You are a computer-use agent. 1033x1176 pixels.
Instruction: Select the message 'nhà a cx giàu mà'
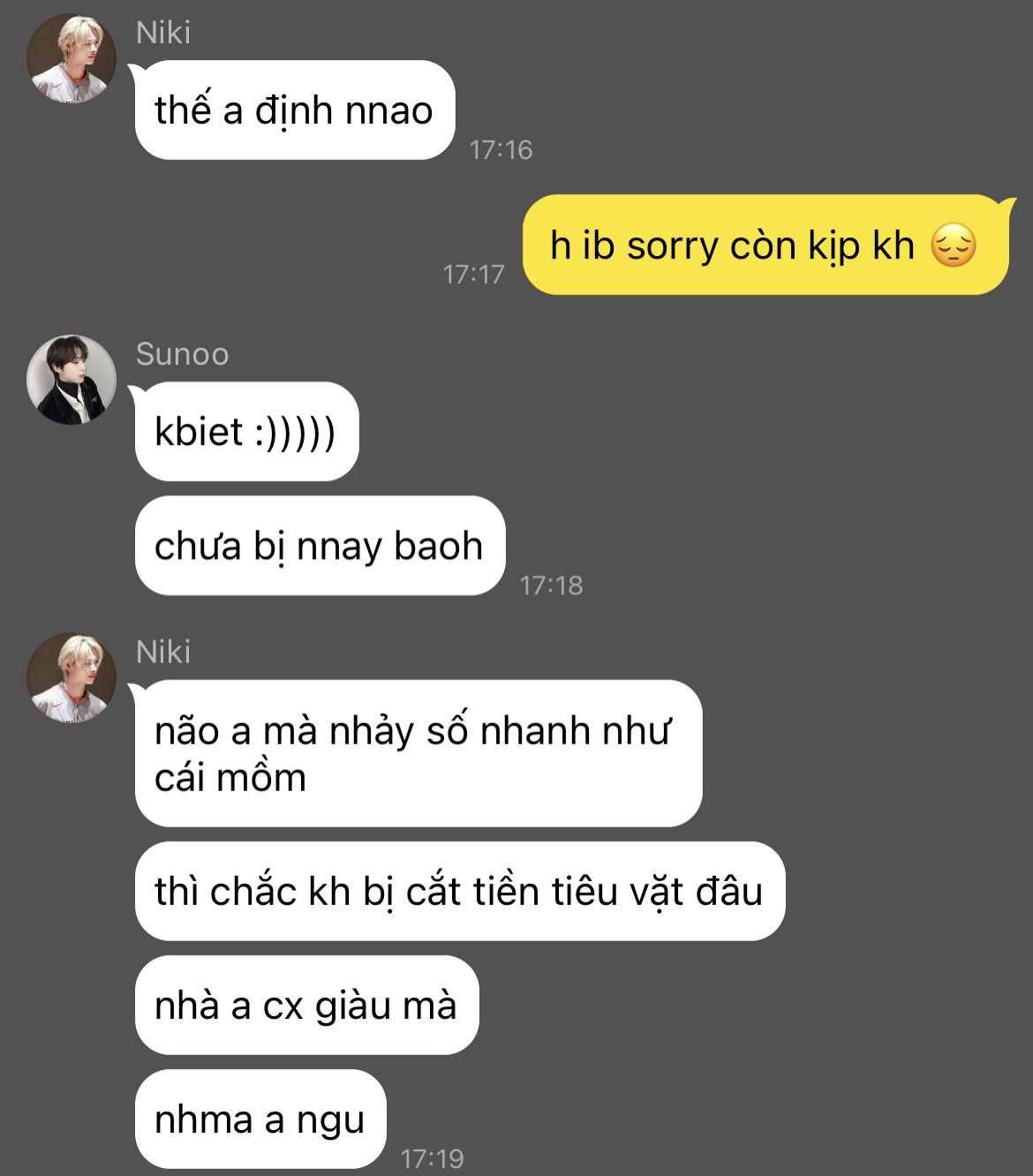click(x=306, y=1005)
